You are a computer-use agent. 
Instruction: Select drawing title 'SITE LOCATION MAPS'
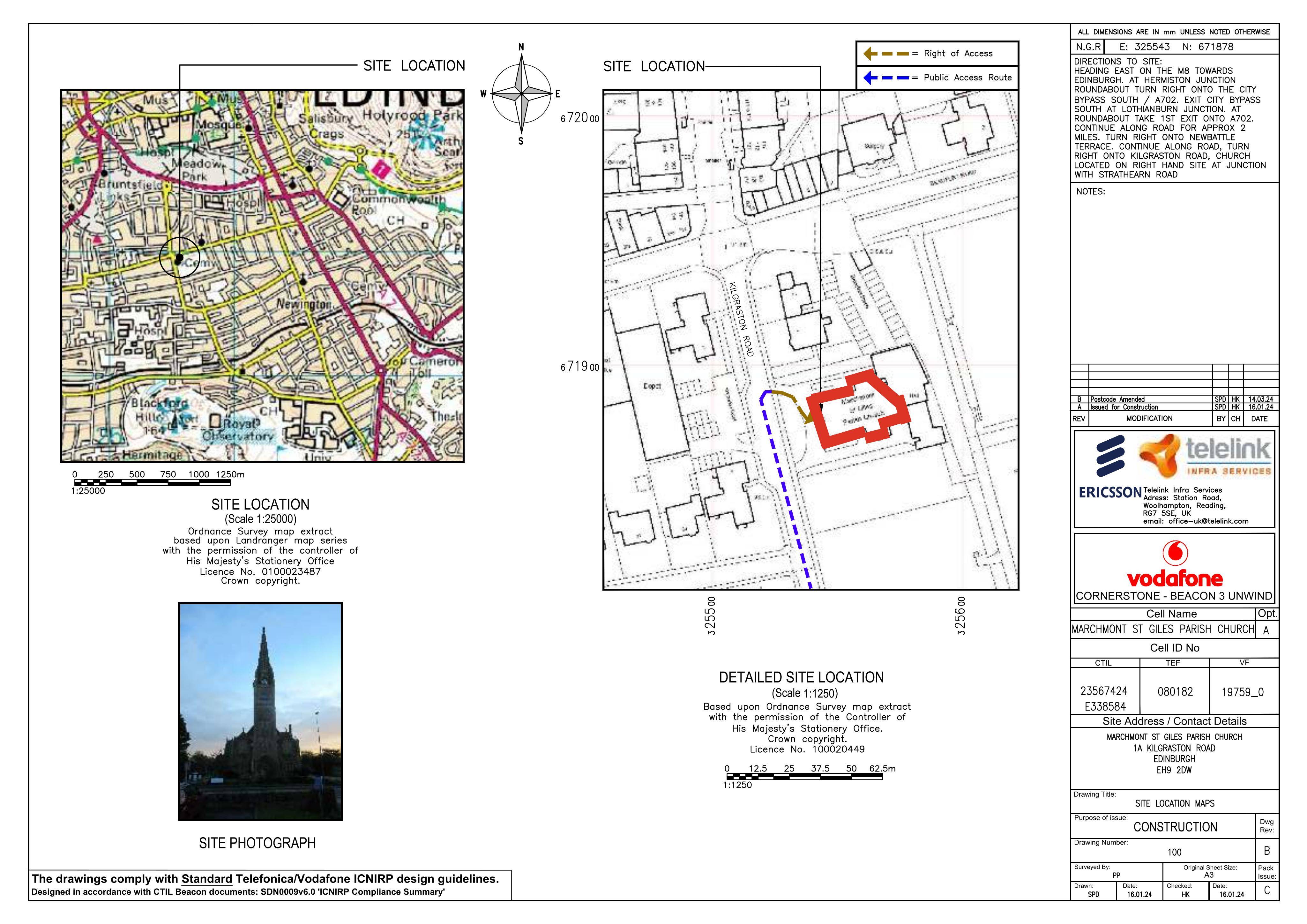click(1174, 803)
